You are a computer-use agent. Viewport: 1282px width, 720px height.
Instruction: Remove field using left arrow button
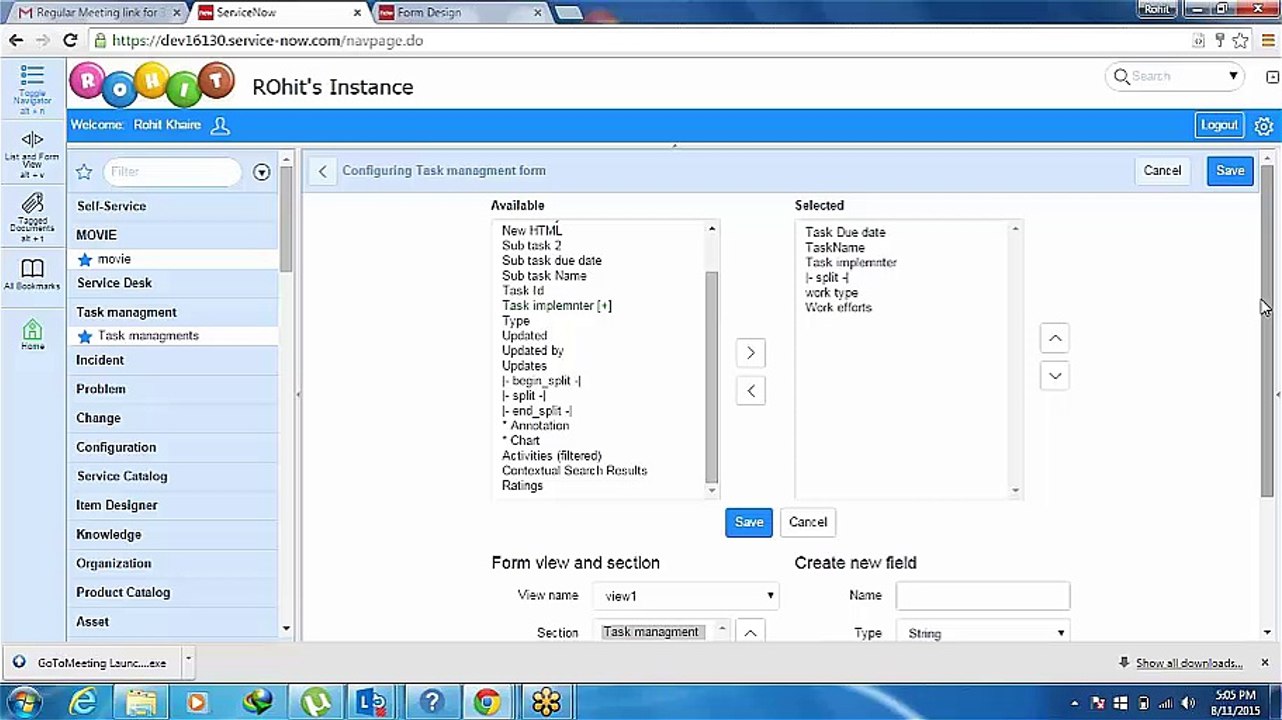coord(751,391)
